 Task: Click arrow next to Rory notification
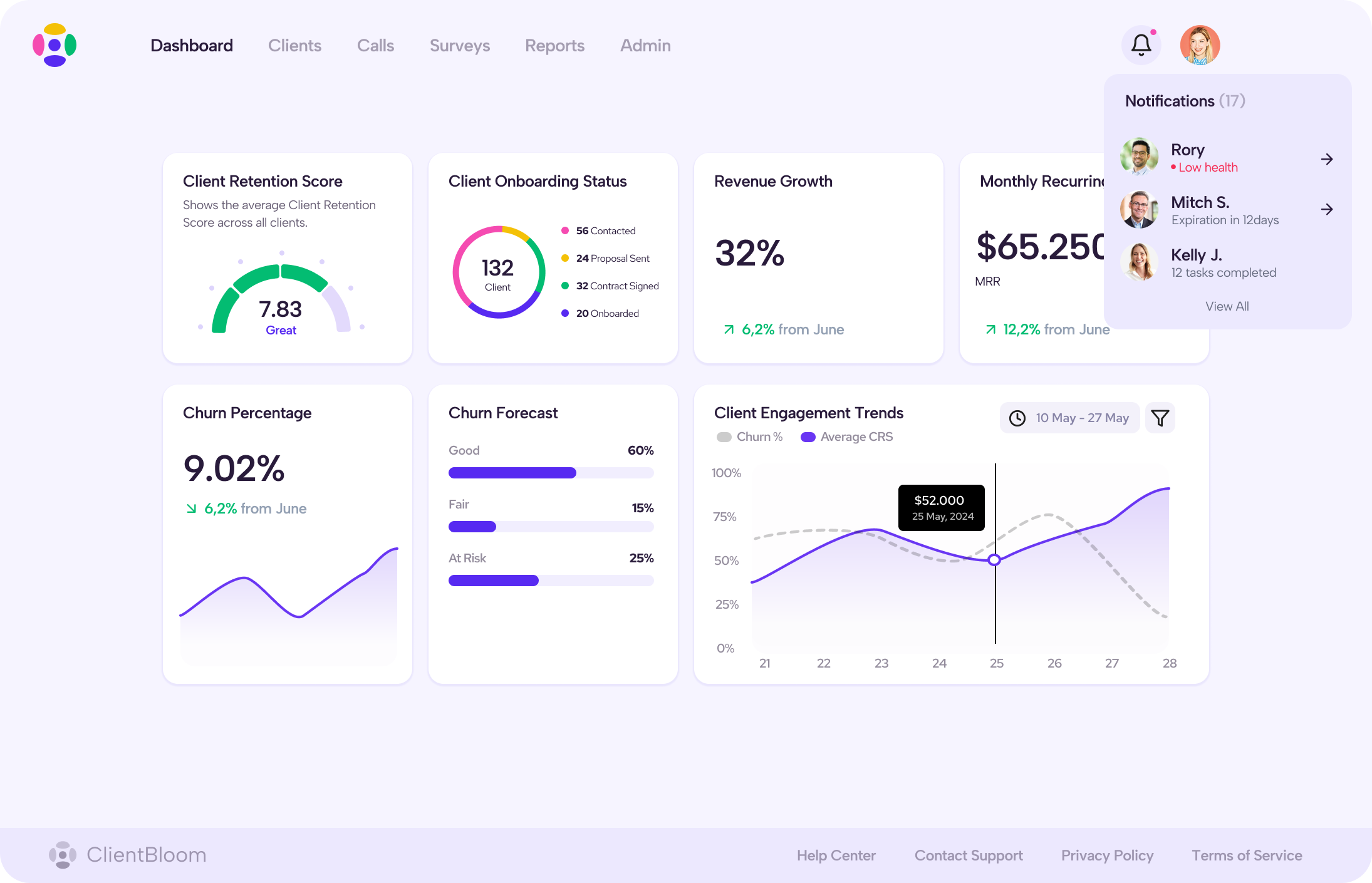click(1326, 159)
